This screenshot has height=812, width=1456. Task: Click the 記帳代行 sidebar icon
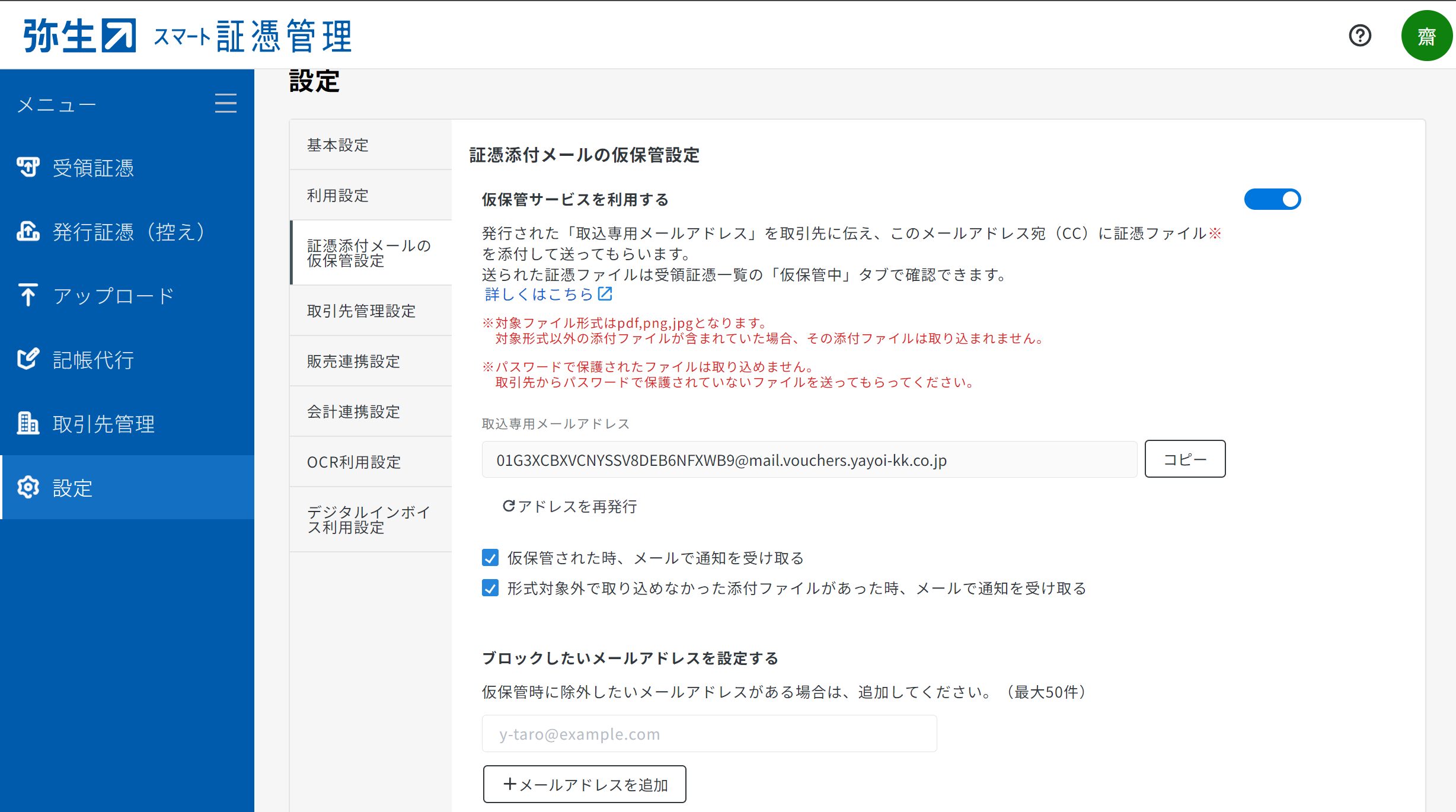point(28,359)
